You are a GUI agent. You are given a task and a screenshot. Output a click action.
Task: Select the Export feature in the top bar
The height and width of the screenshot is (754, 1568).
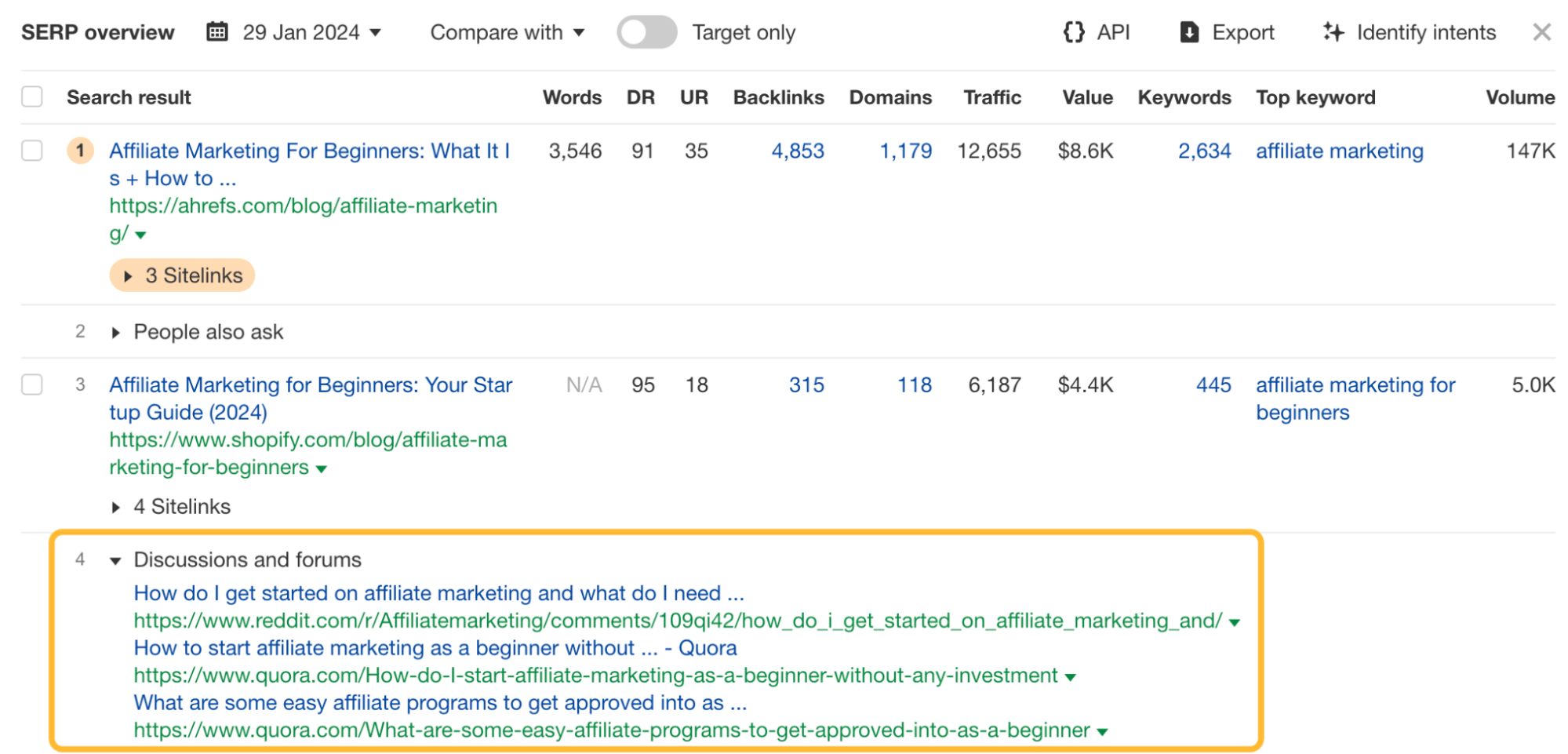pyautogui.click(x=1243, y=32)
